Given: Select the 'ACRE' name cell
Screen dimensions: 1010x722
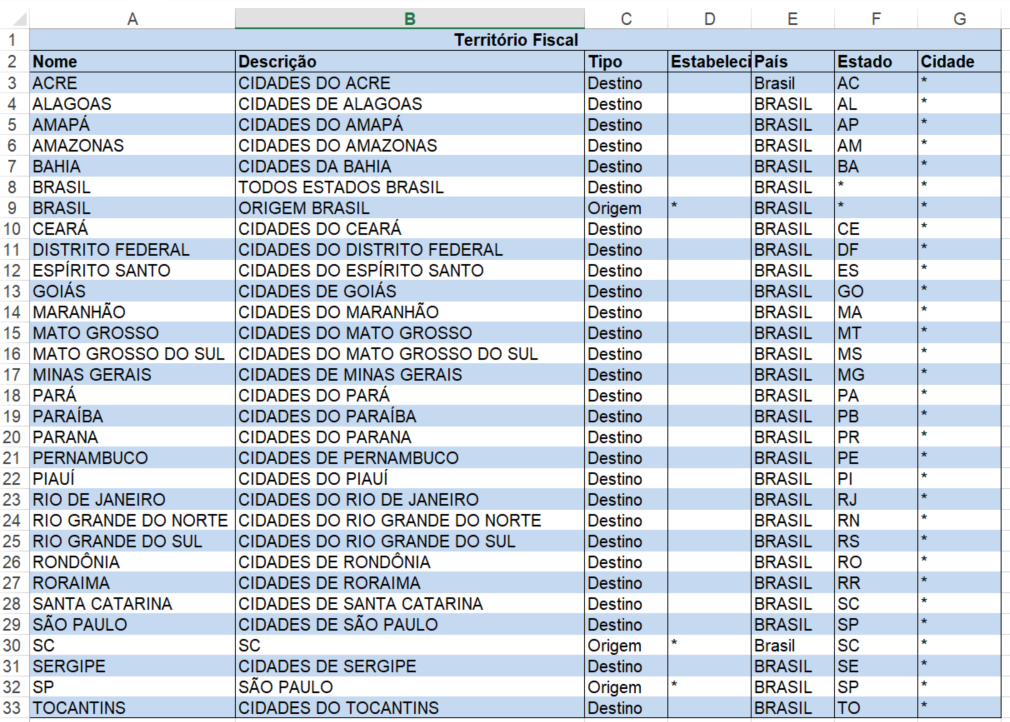Looking at the screenshot, I should pos(132,83).
